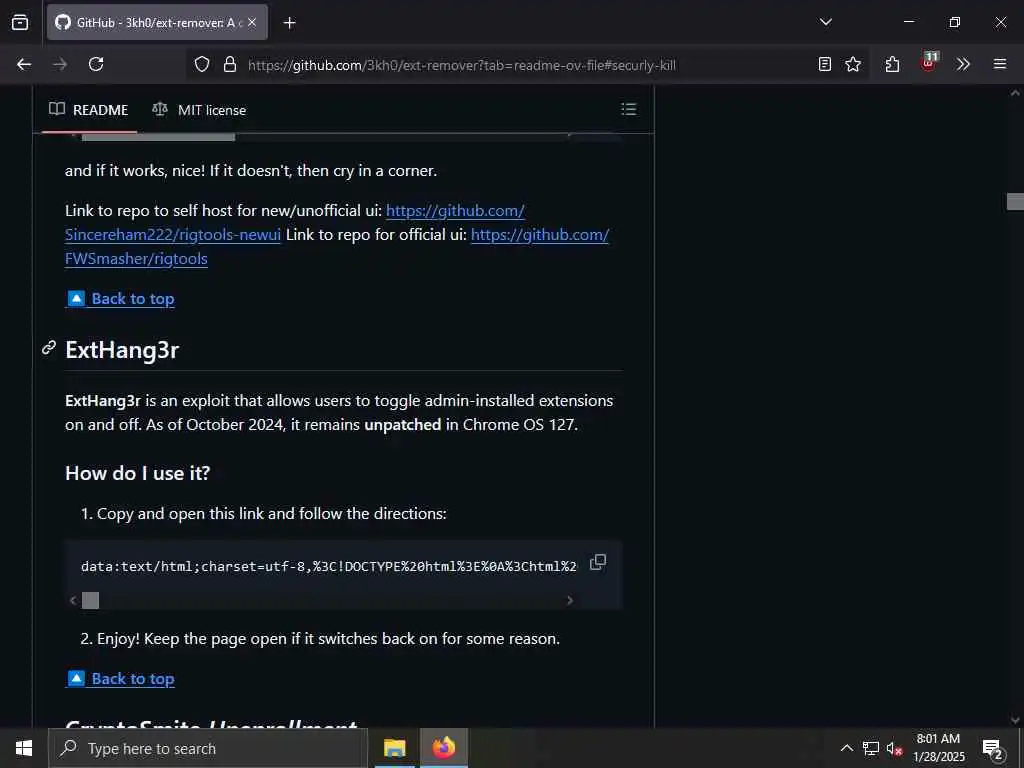Click the How do I use it? heading
Viewport: 1024px width, 768px height.
(138, 473)
